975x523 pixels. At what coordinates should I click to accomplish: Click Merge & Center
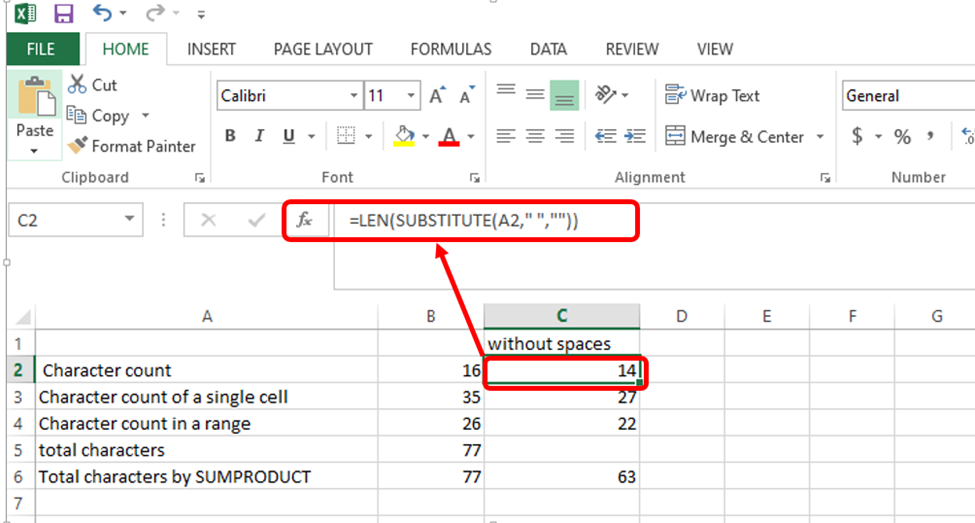click(x=735, y=136)
